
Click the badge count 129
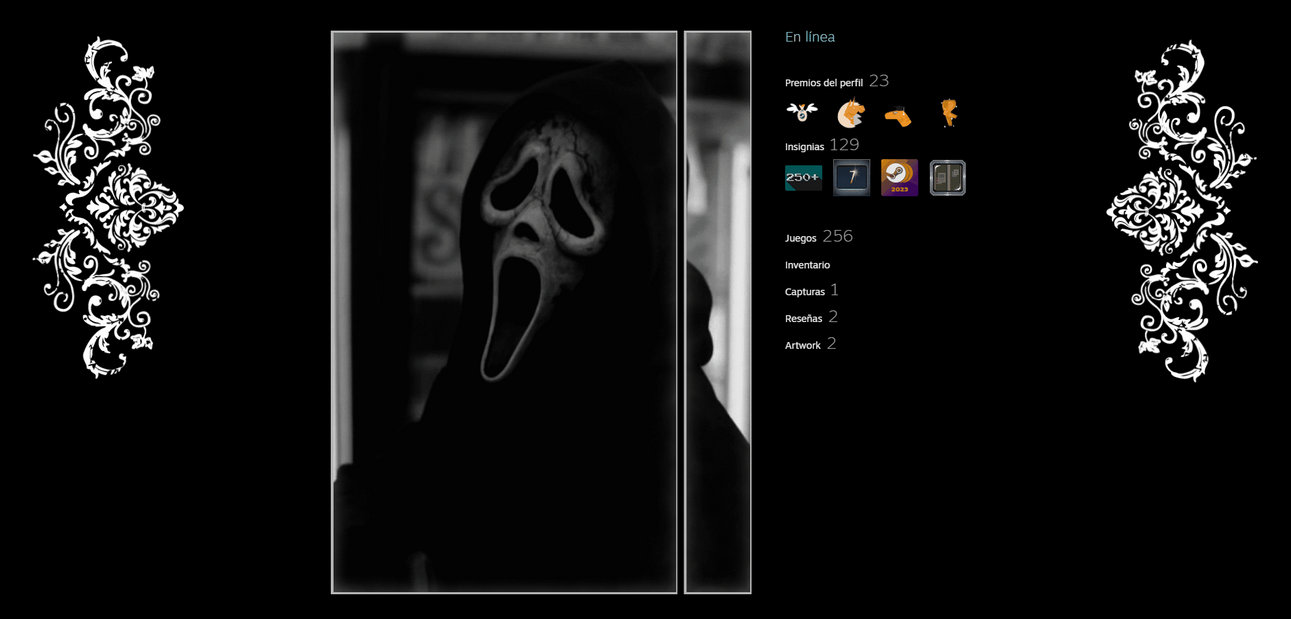click(x=844, y=145)
